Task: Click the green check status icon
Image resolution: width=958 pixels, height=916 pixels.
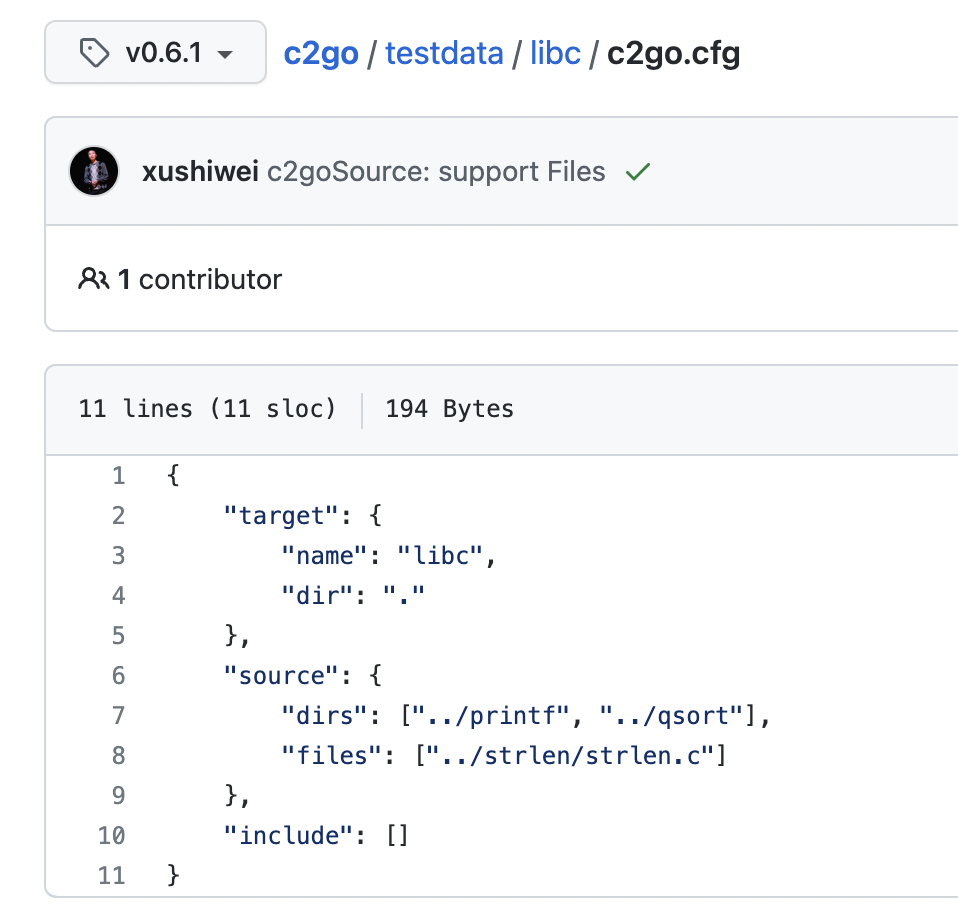Action: (638, 172)
